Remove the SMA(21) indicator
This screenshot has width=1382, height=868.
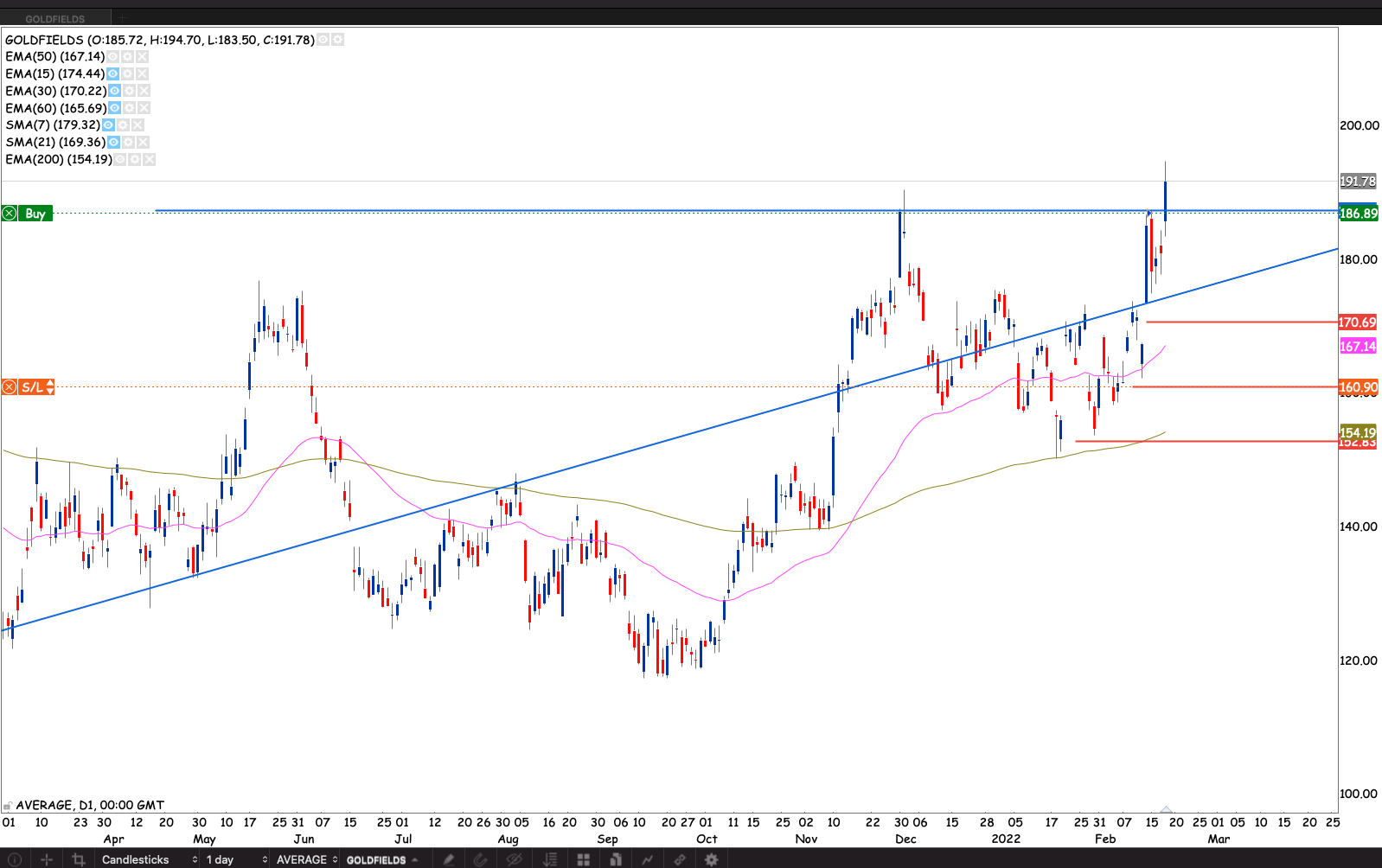pos(143,143)
